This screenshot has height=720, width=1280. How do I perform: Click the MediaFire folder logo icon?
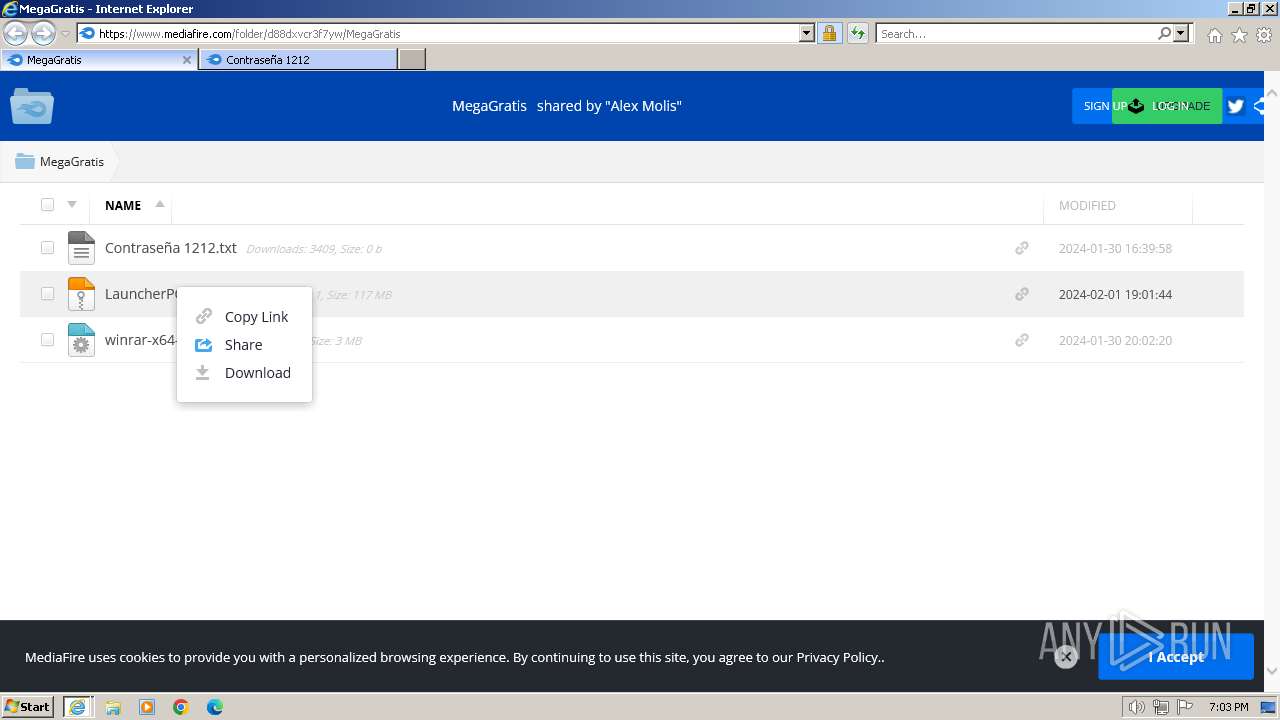coord(32,106)
